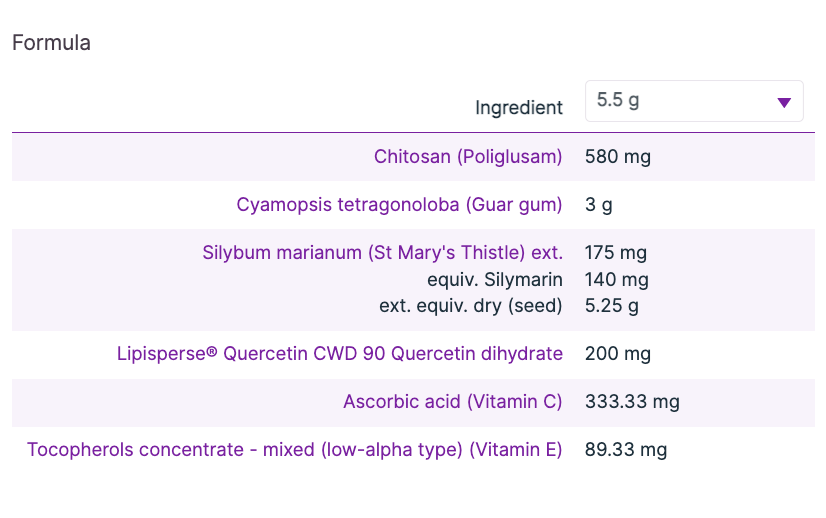Select the 200 mg Quercetin amount
The height and width of the screenshot is (518, 826).
(x=618, y=354)
